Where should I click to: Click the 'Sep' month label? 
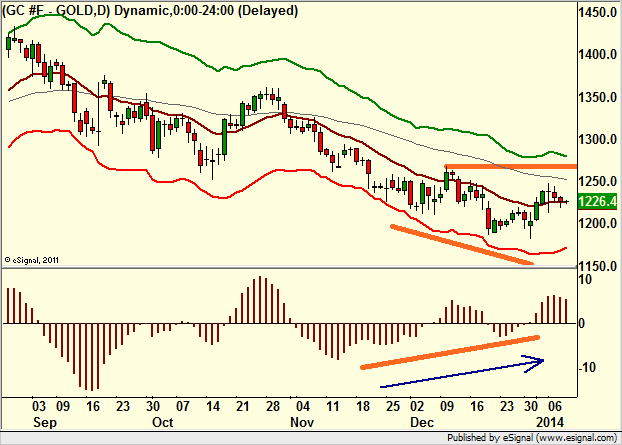pyautogui.click(x=45, y=422)
